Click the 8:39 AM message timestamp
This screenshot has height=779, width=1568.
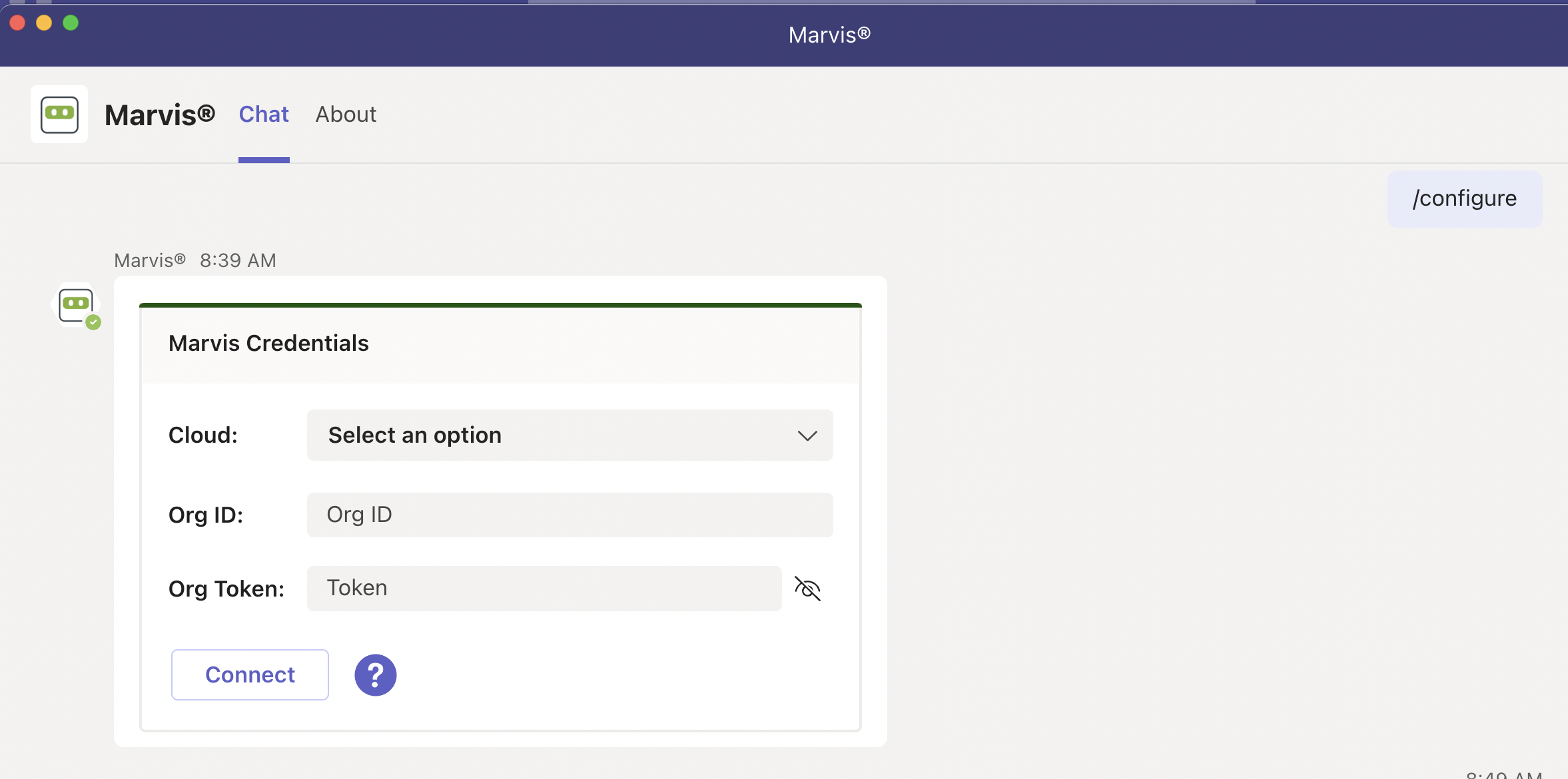[238, 260]
